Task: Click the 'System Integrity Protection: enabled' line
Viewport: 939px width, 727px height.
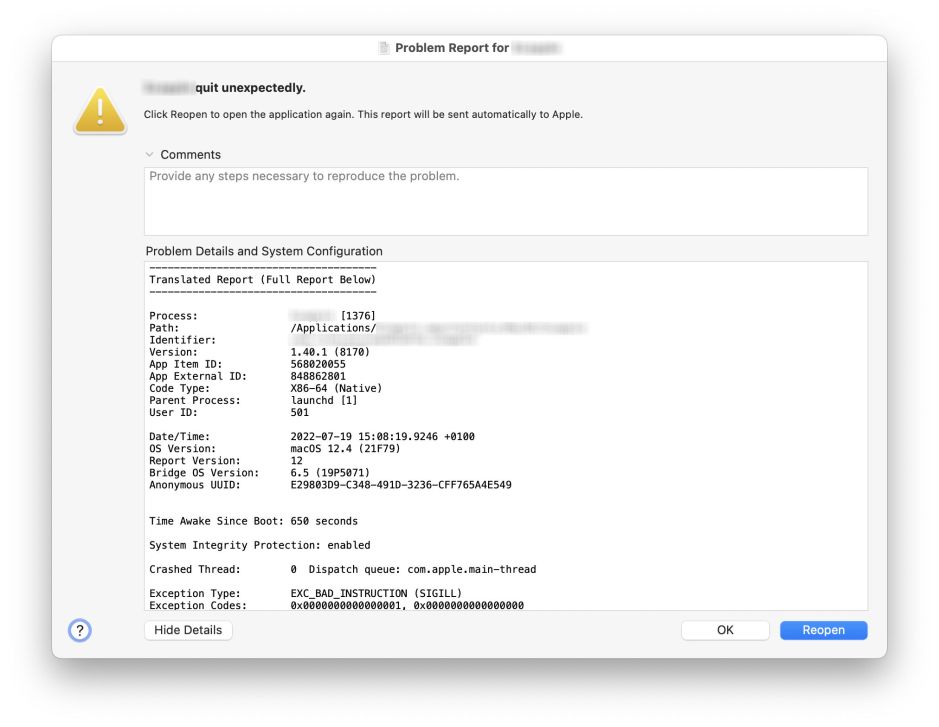Action: click(259, 545)
